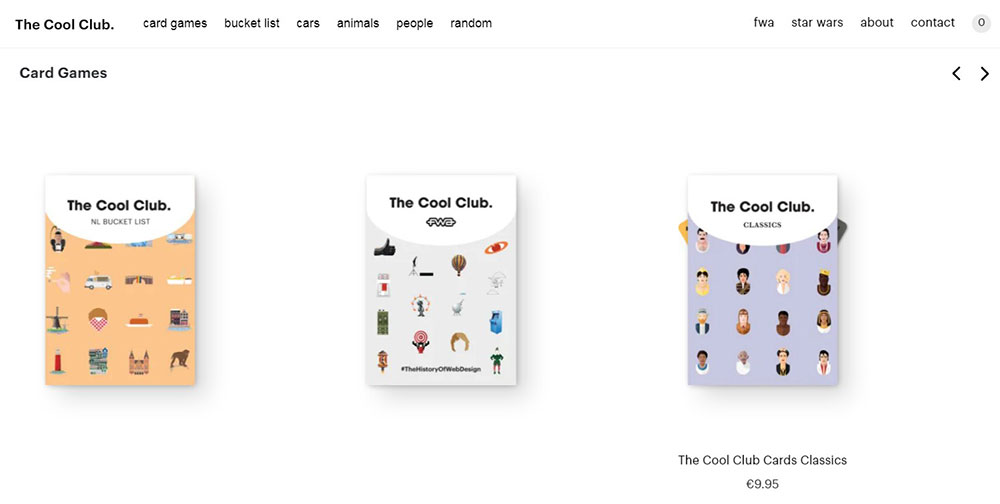Open the NL Bucket List card deck

click(120, 280)
